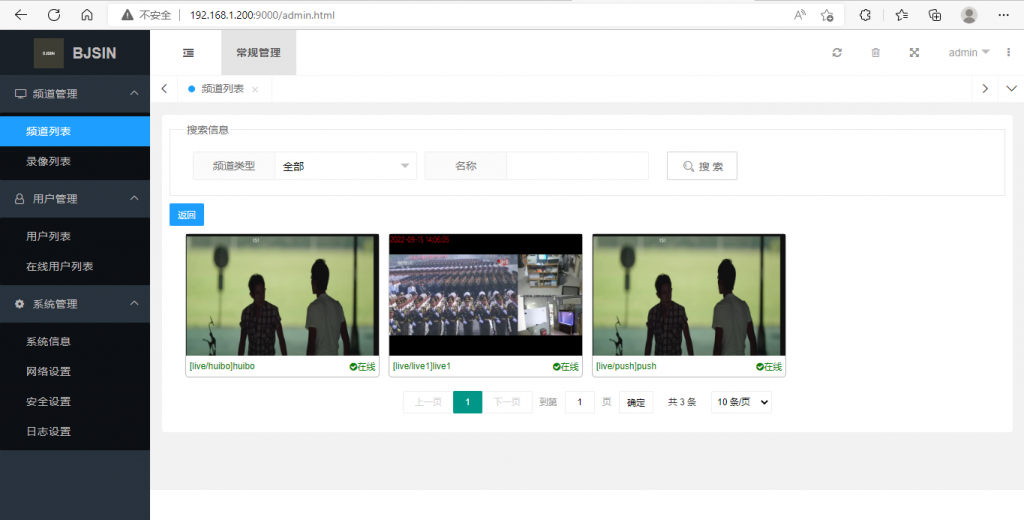Click the 搜索 search button

pyautogui.click(x=702, y=166)
